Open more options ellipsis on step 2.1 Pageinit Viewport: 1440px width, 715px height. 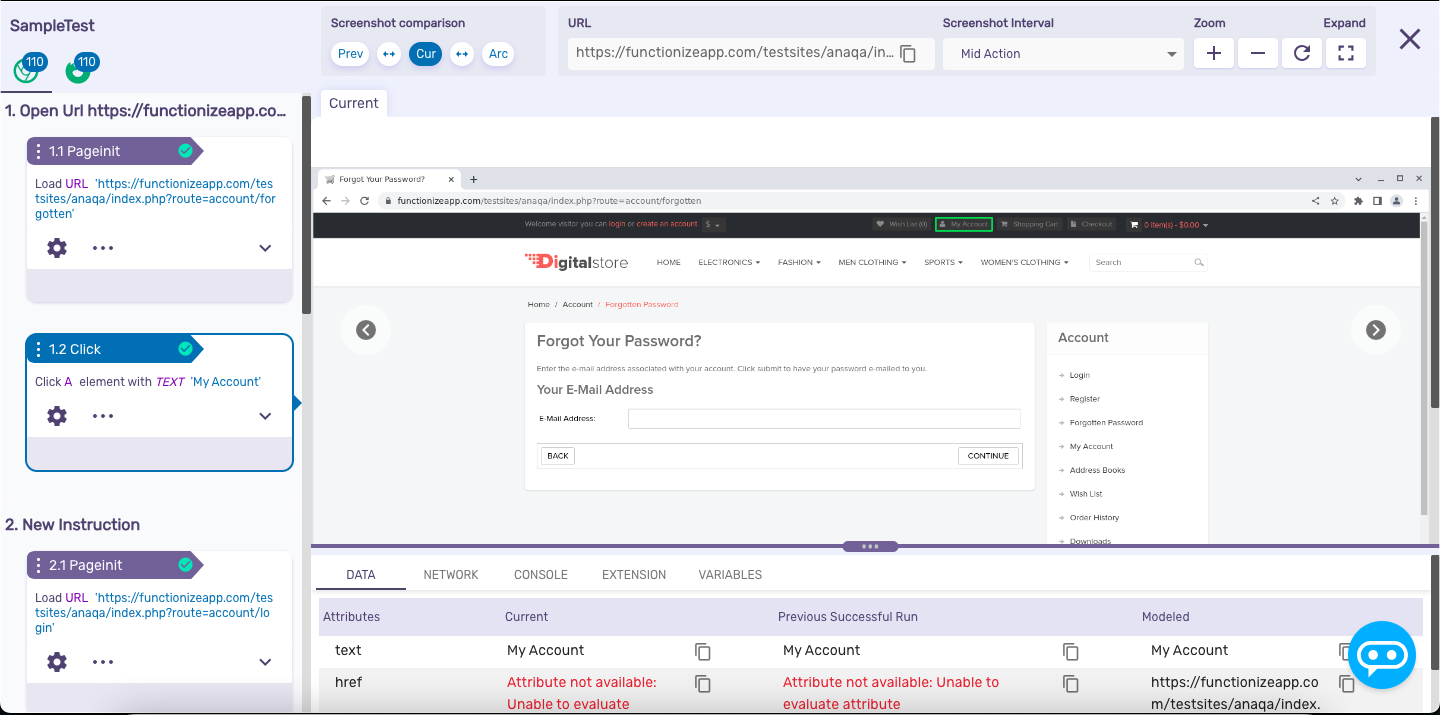pos(103,662)
